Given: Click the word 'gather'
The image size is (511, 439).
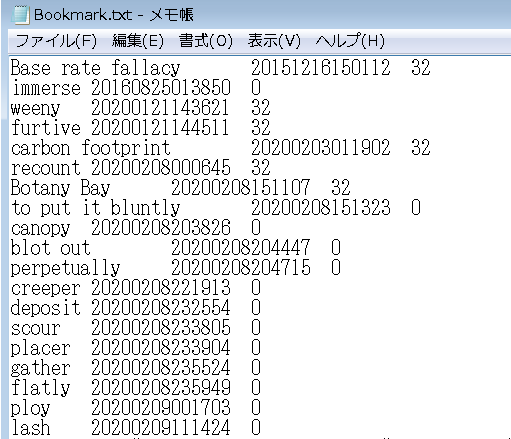Looking at the screenshot, I should 40,368.
